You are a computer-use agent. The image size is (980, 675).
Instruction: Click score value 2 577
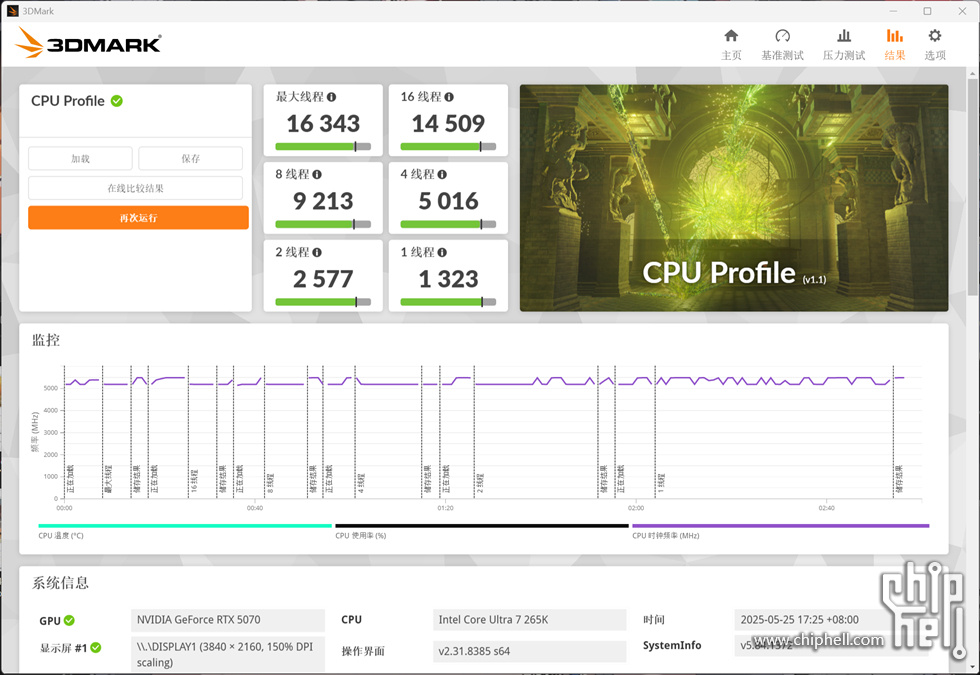coord(323,279)
